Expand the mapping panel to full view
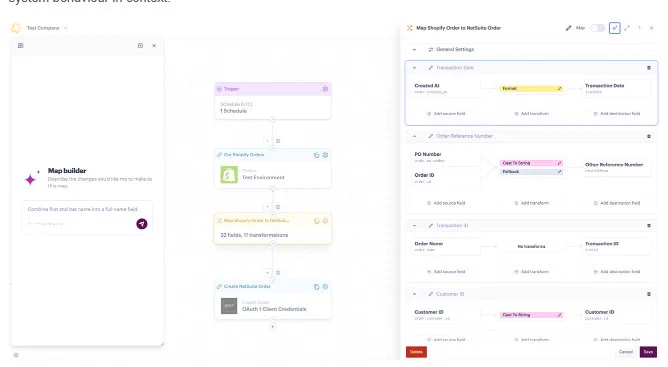 pyautogui.click(x=627, y=28)
